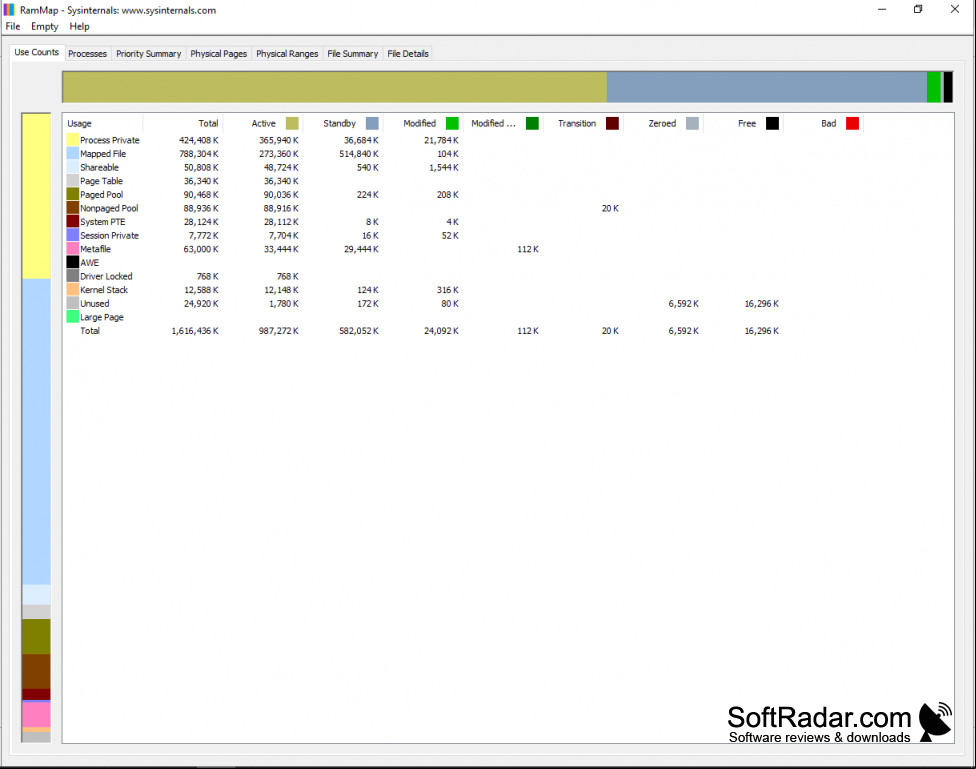Click the Large Page green swatch
The width and height of the screenshot is (976, 769).
click(73, 317)
